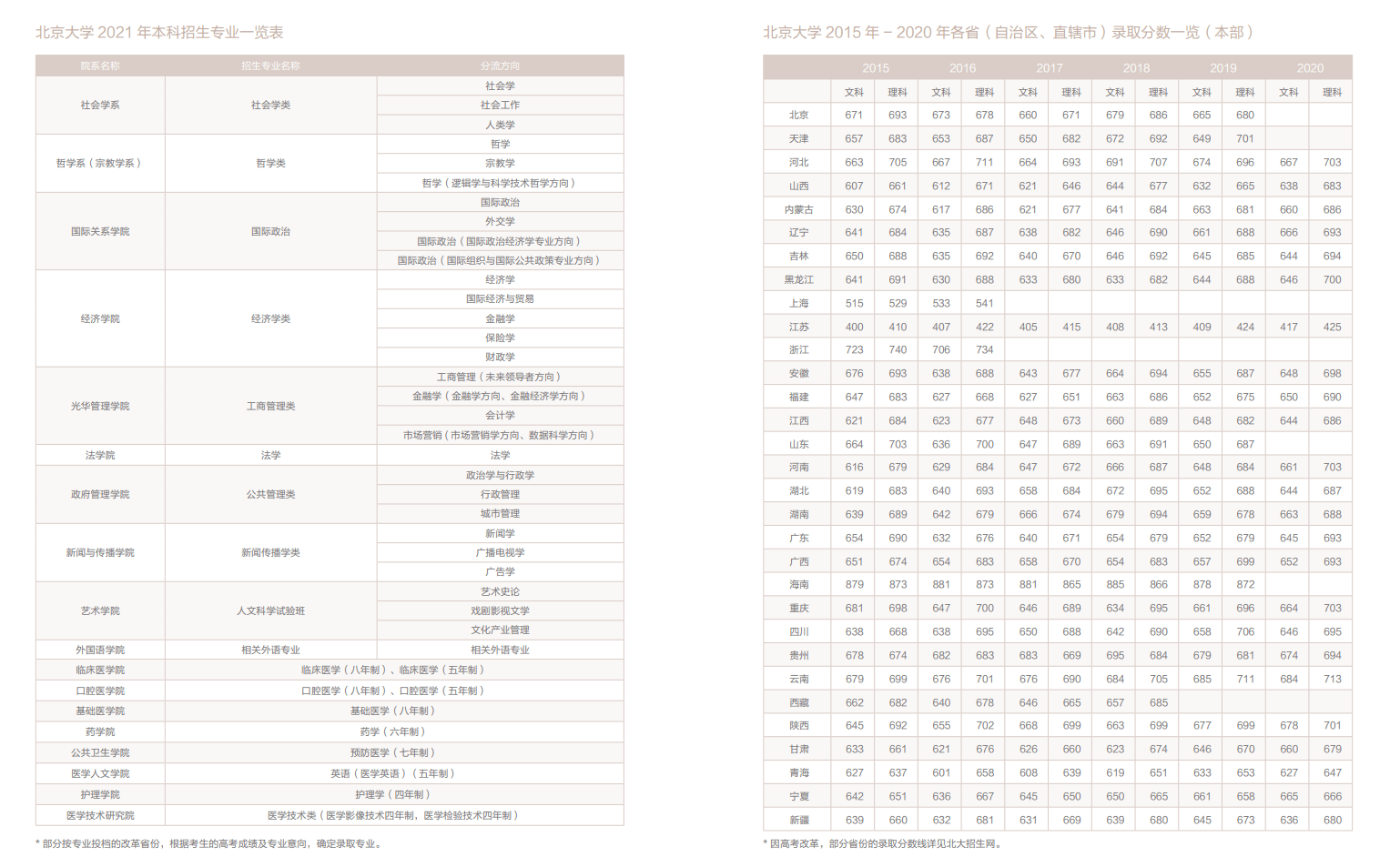Select 工商管理（未来领导者方向）cell
Image resolution: width=1400 pixels, height=857 pixels.
(500, 377)
